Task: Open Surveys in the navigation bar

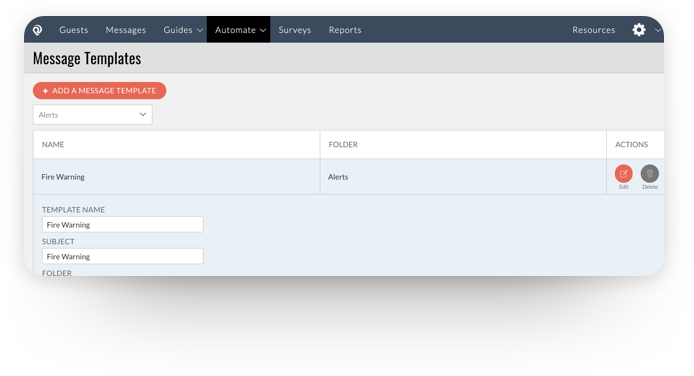Action: pyautogui.click(x=295, y=30)
